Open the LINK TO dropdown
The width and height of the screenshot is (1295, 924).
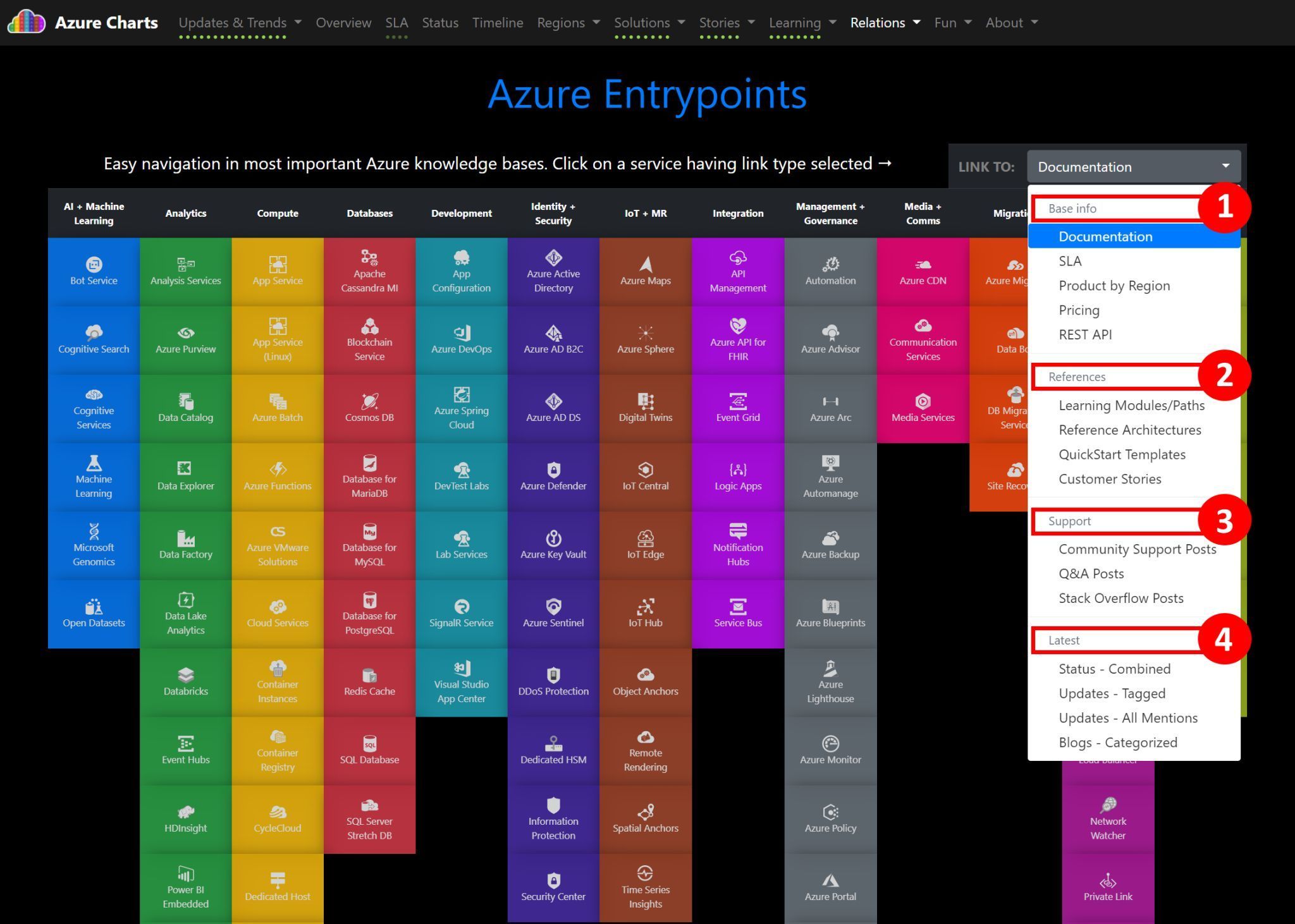click(1132, 166)
